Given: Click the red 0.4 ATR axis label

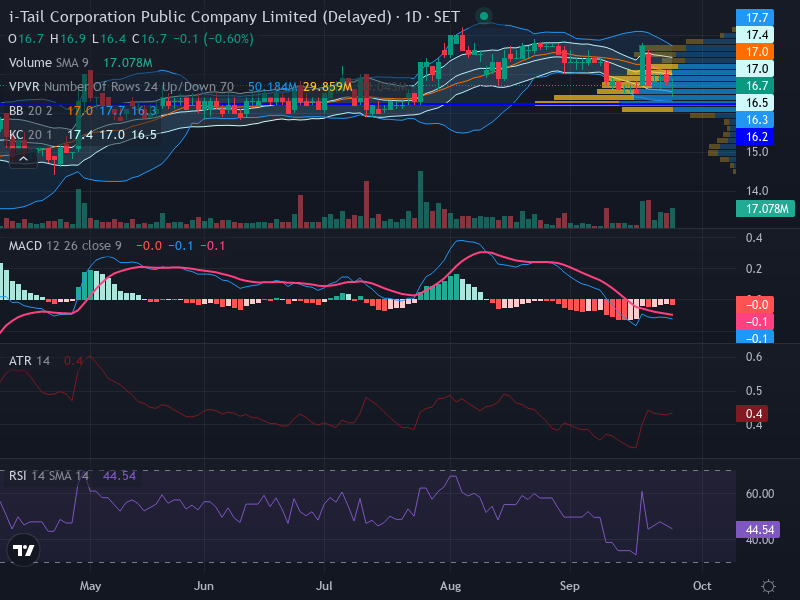Looking at the screenshot, I should point(752,413).
